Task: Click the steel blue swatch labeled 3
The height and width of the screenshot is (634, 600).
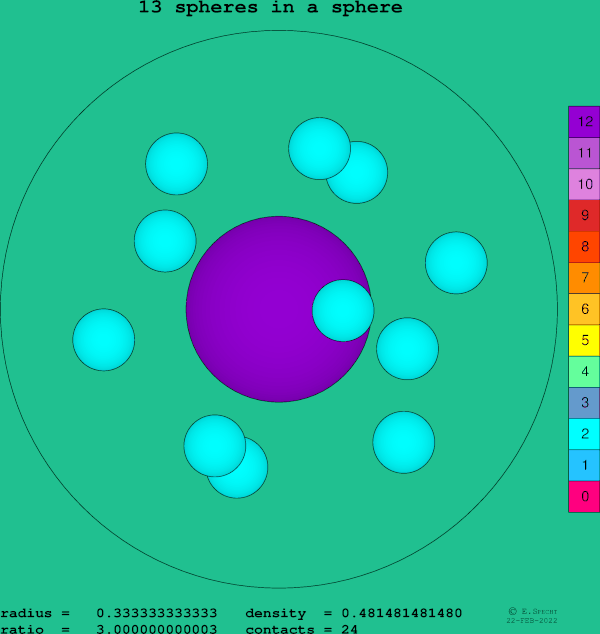Action: 584,403
